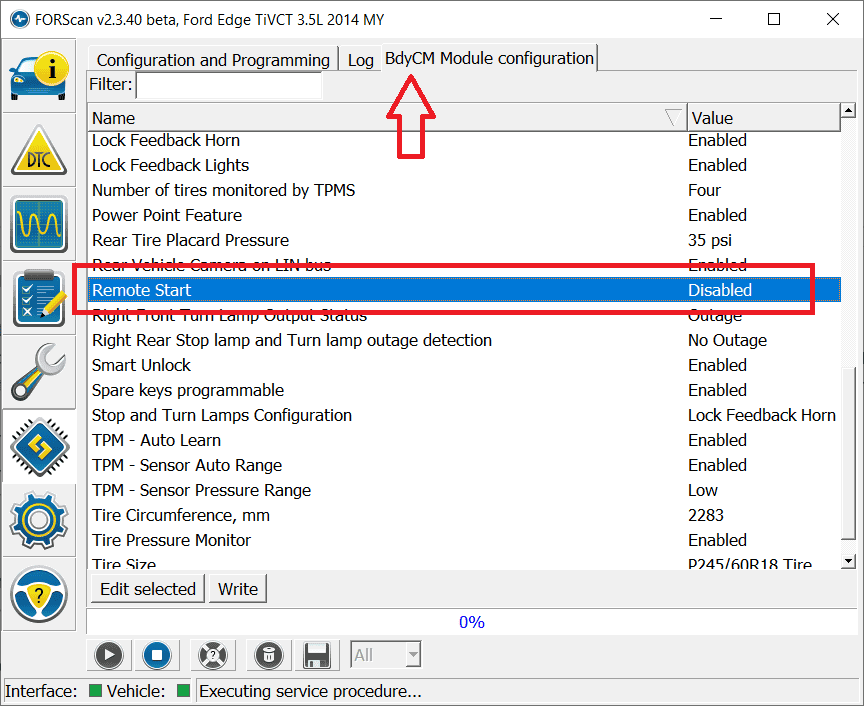Switch to the Log tab
The image size is (864, 706).
(x=360, y=60)
